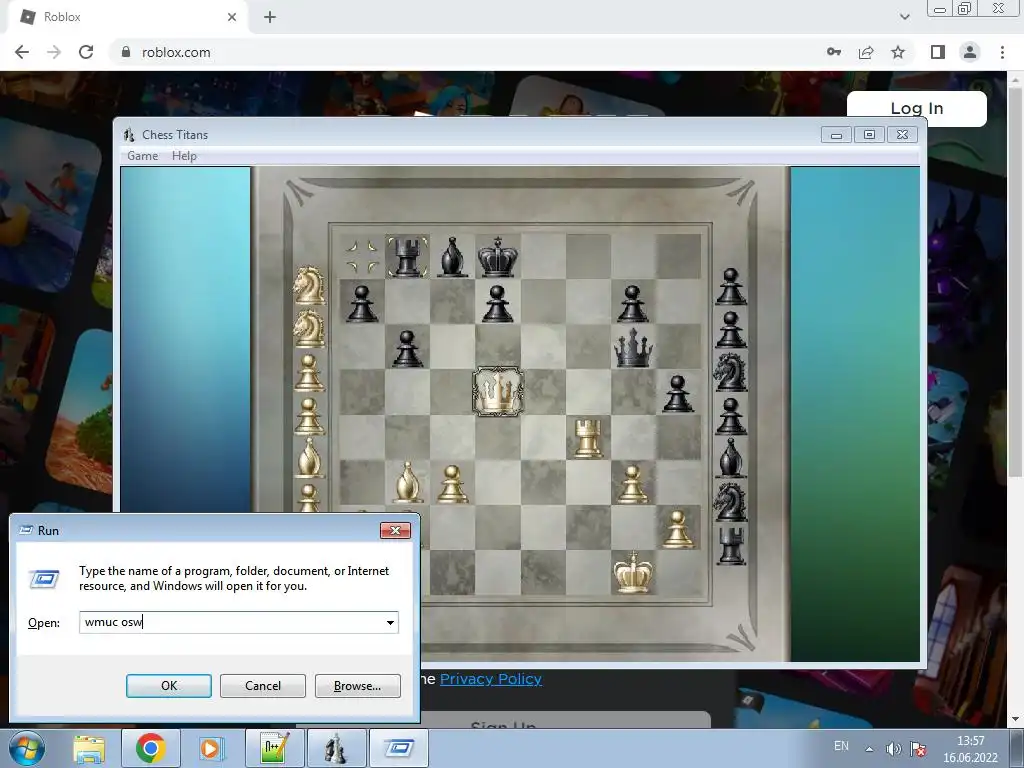Minimize the Chess Titans window
The height and width of the screenshot is (768, 1024).
point(837,135)
